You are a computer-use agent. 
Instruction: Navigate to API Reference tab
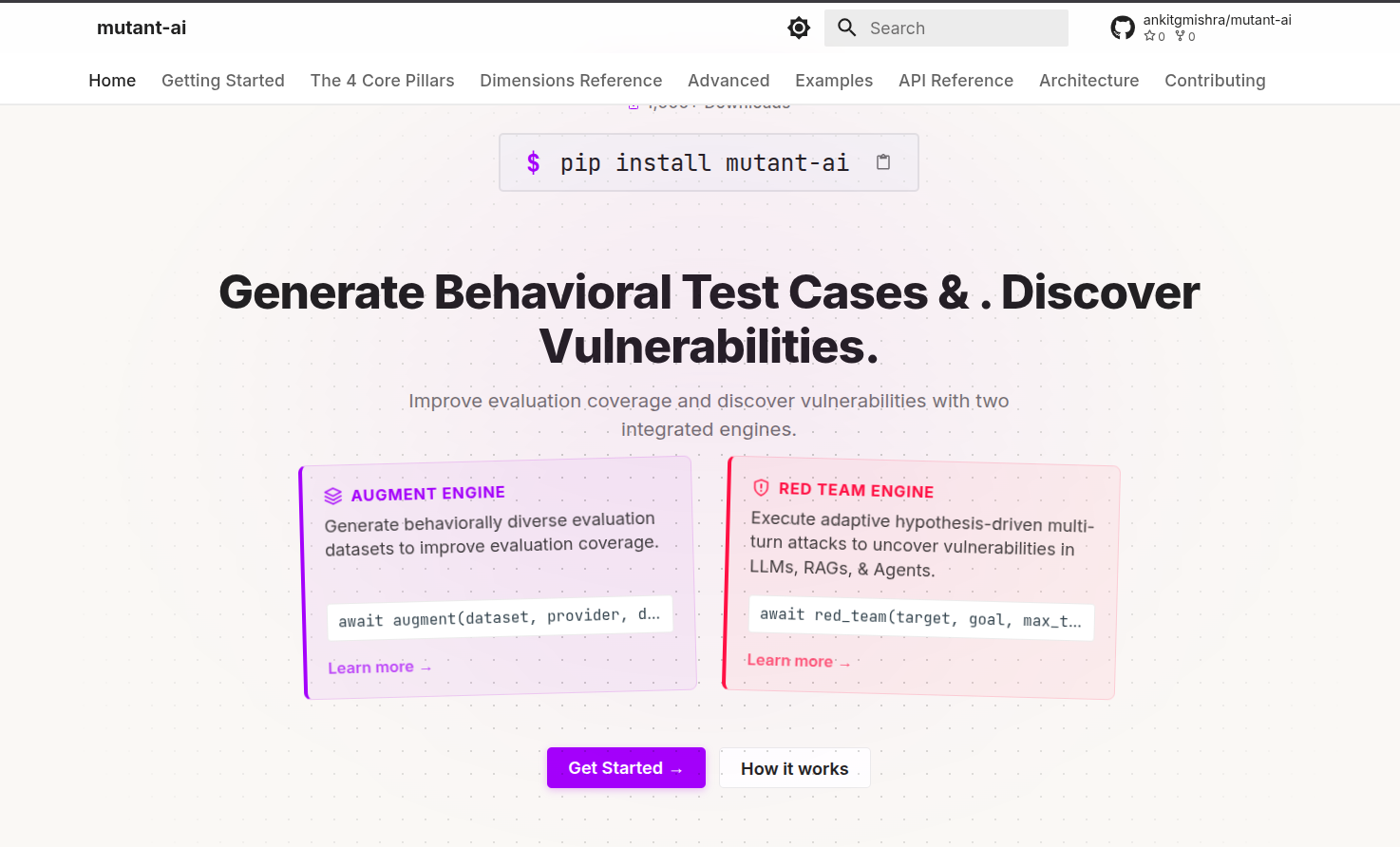pos(955,81)
